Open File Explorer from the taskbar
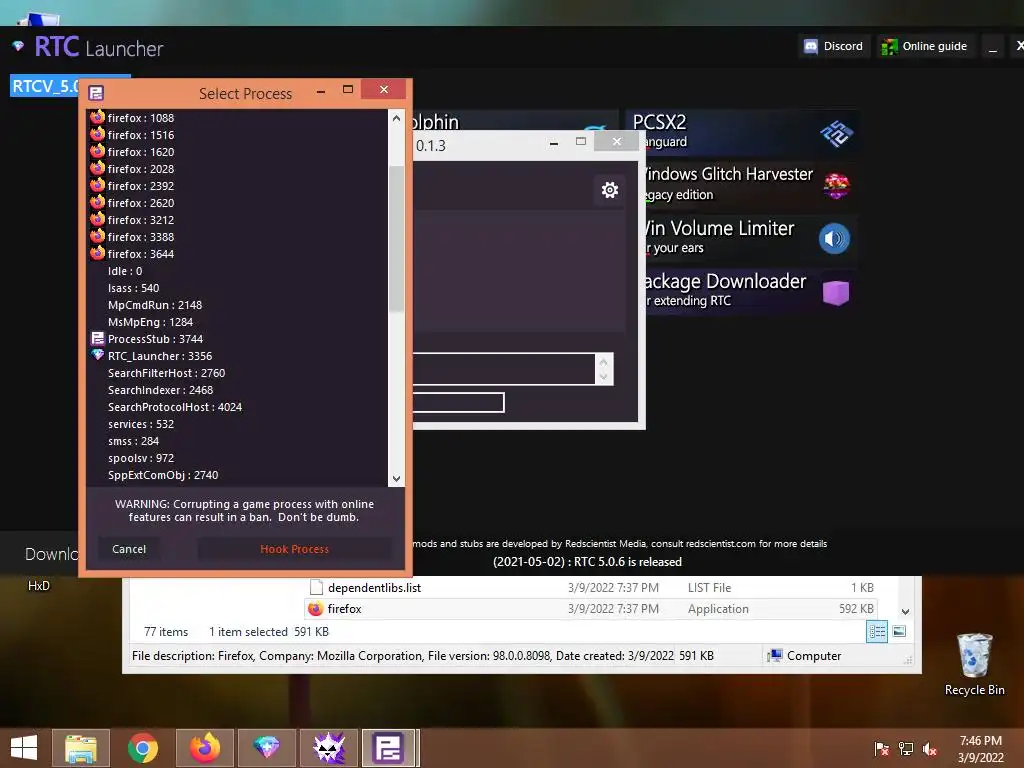Screen dimensions: 1024x768 (x=81, y=748)
